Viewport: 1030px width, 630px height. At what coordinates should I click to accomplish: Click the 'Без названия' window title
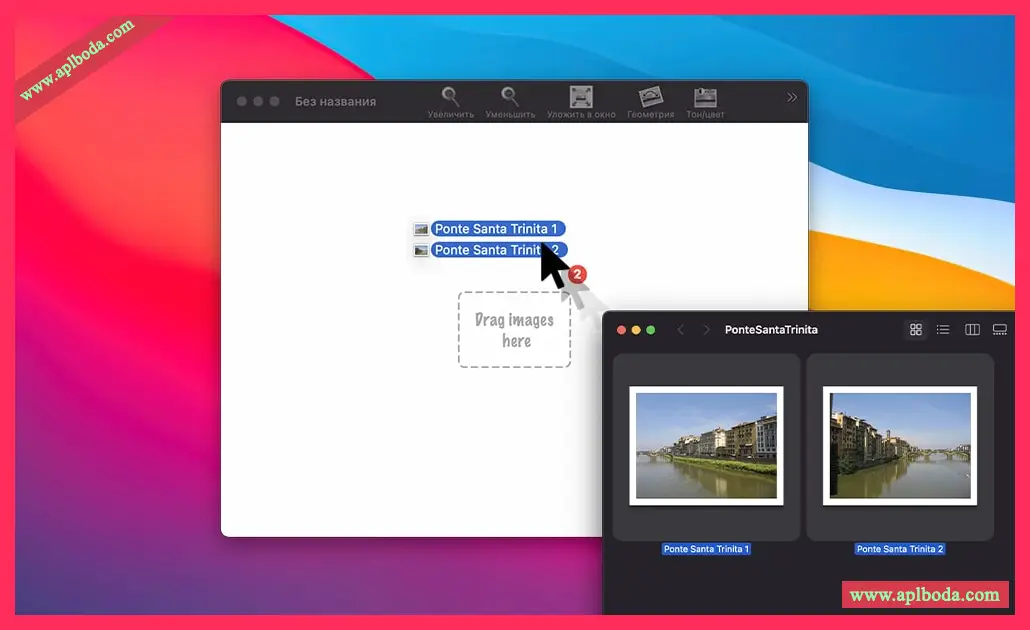(x=335, y=101)
